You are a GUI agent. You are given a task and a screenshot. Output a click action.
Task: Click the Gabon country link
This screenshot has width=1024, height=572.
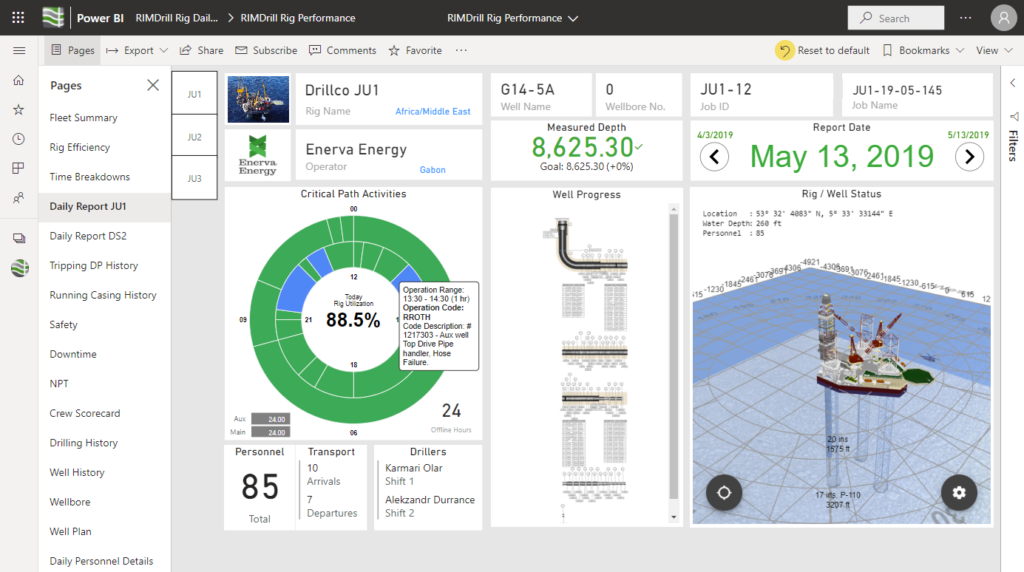pos(432,170)
